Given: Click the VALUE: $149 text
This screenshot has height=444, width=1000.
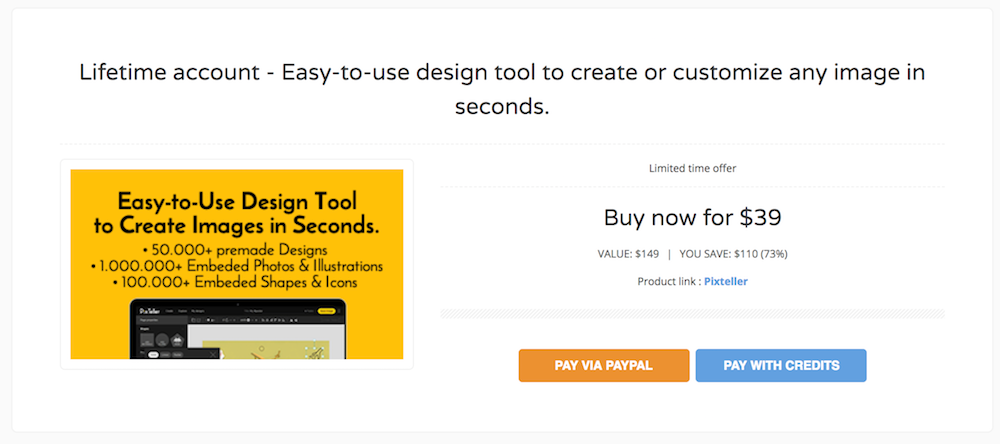Looking at the screenshot, I should coord(628,253).
